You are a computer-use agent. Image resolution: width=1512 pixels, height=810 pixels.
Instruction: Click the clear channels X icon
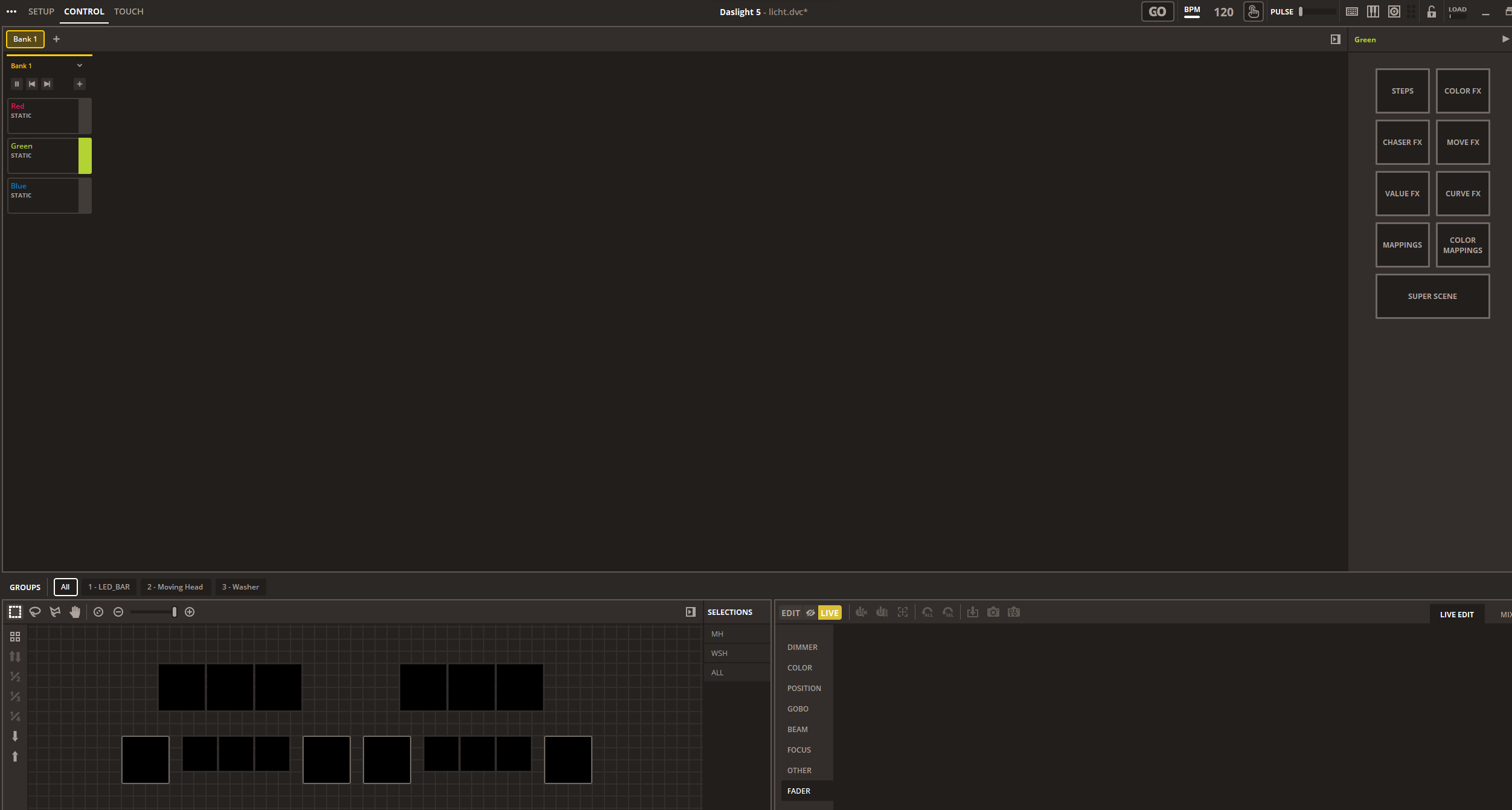(x=862, y=612)
